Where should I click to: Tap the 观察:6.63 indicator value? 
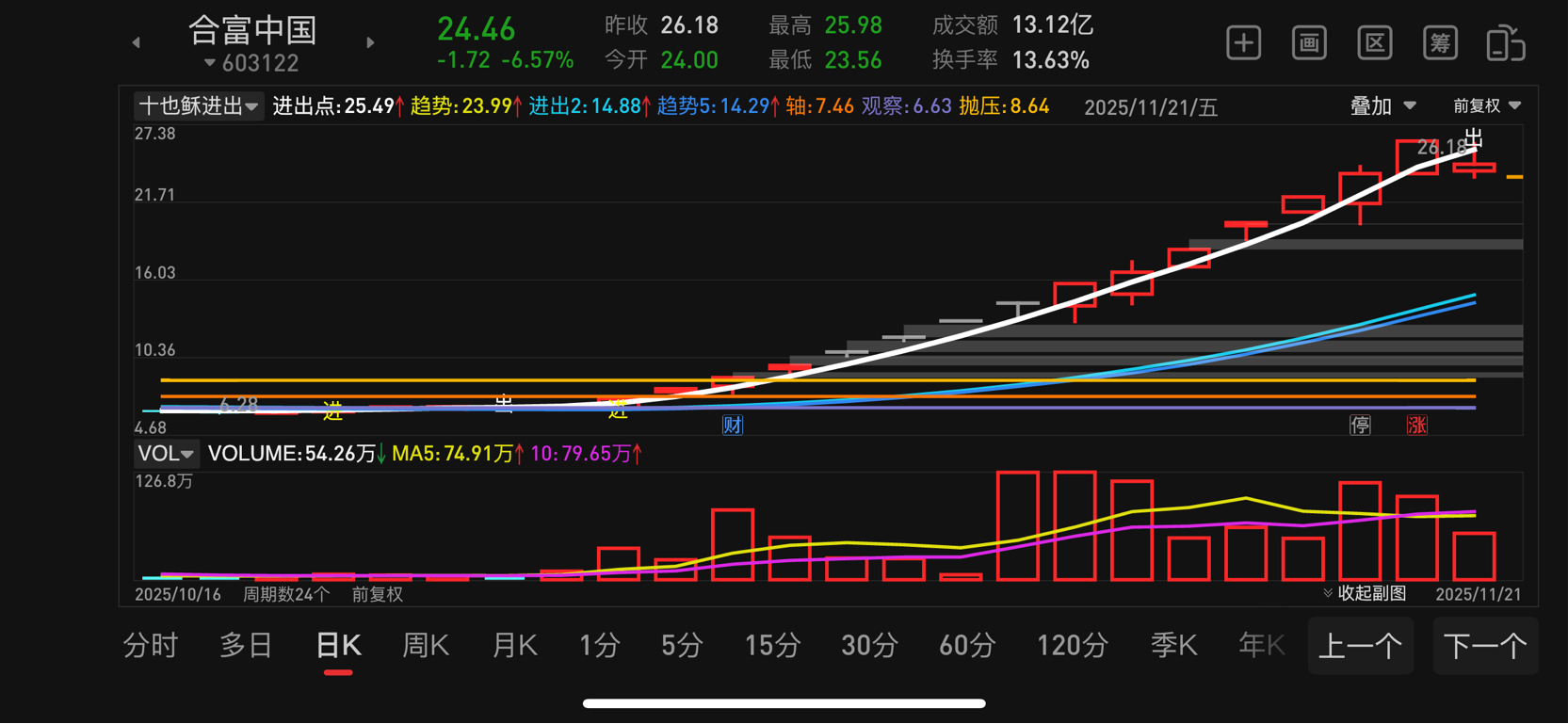click(x=906, y=106)
